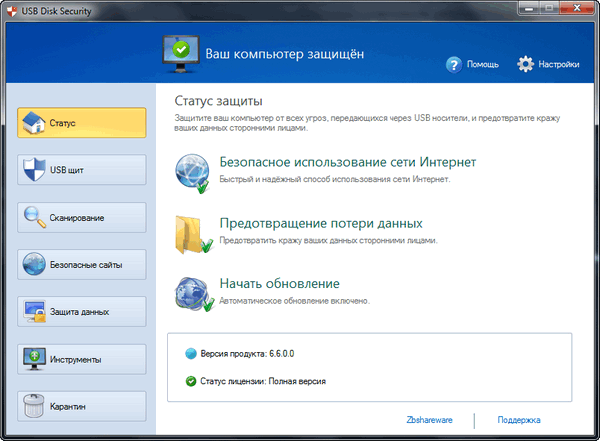
Task: Click Начать обновление link
Action: (279, 284)
